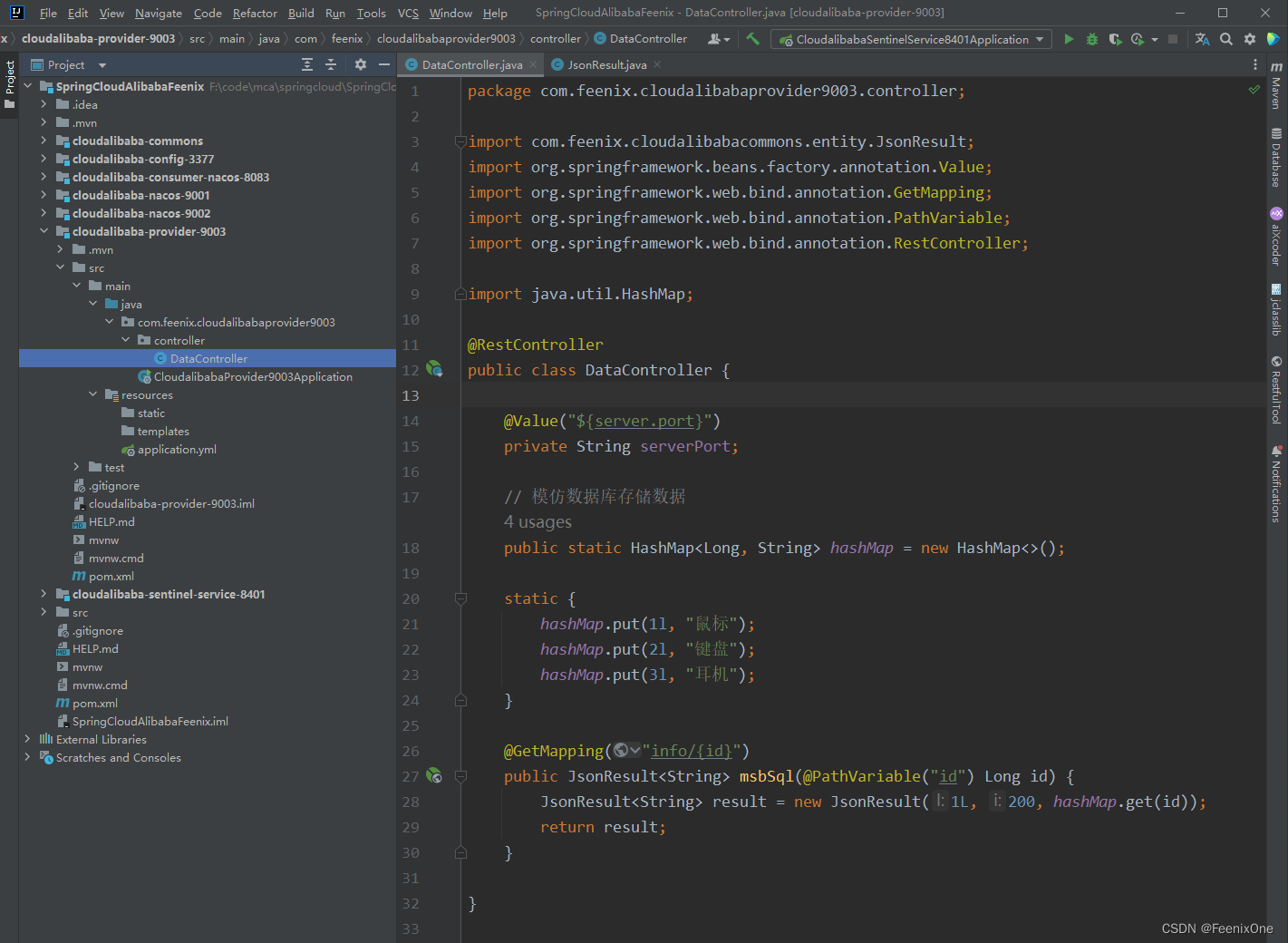Image resolution: width=1288 pixels, height=943 pixels.
Task: Open the Project panel options gear
Action: coord(361,64)
